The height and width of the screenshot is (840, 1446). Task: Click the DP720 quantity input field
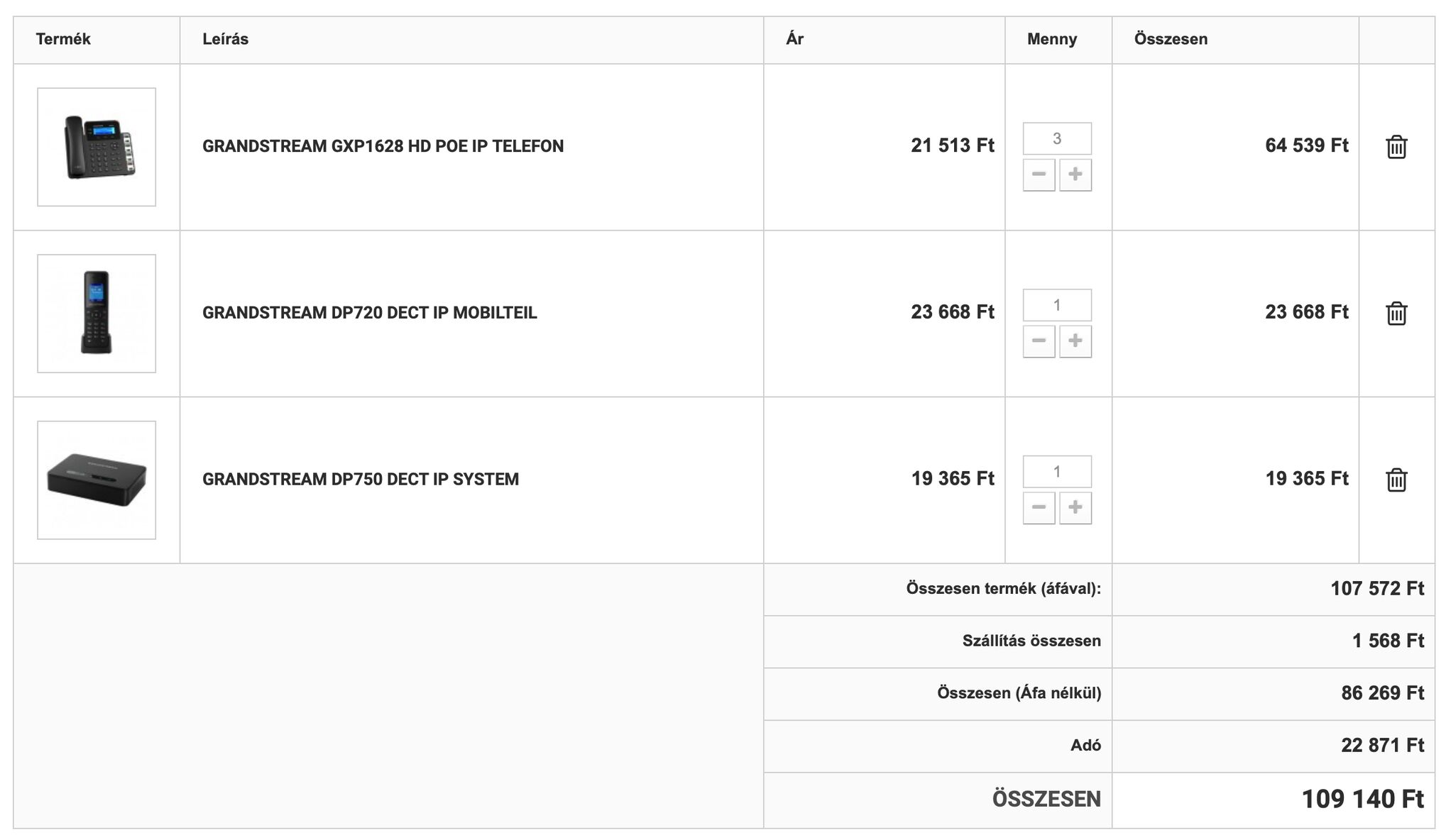pos(1057,305)
